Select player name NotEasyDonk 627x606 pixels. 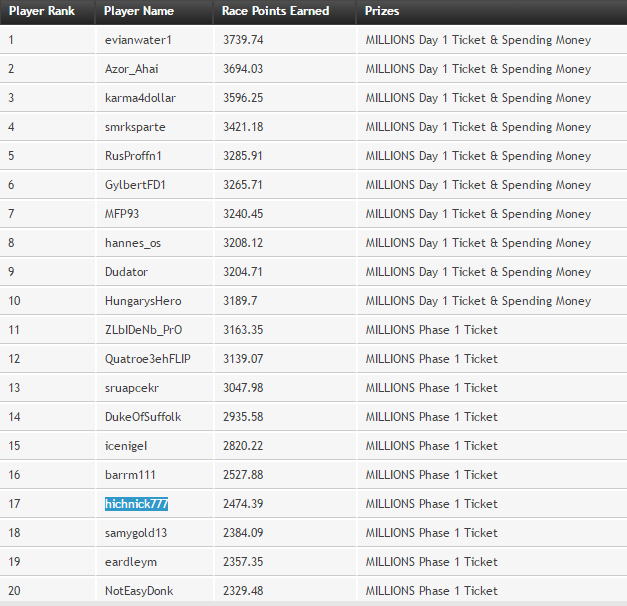click(139, 591)
